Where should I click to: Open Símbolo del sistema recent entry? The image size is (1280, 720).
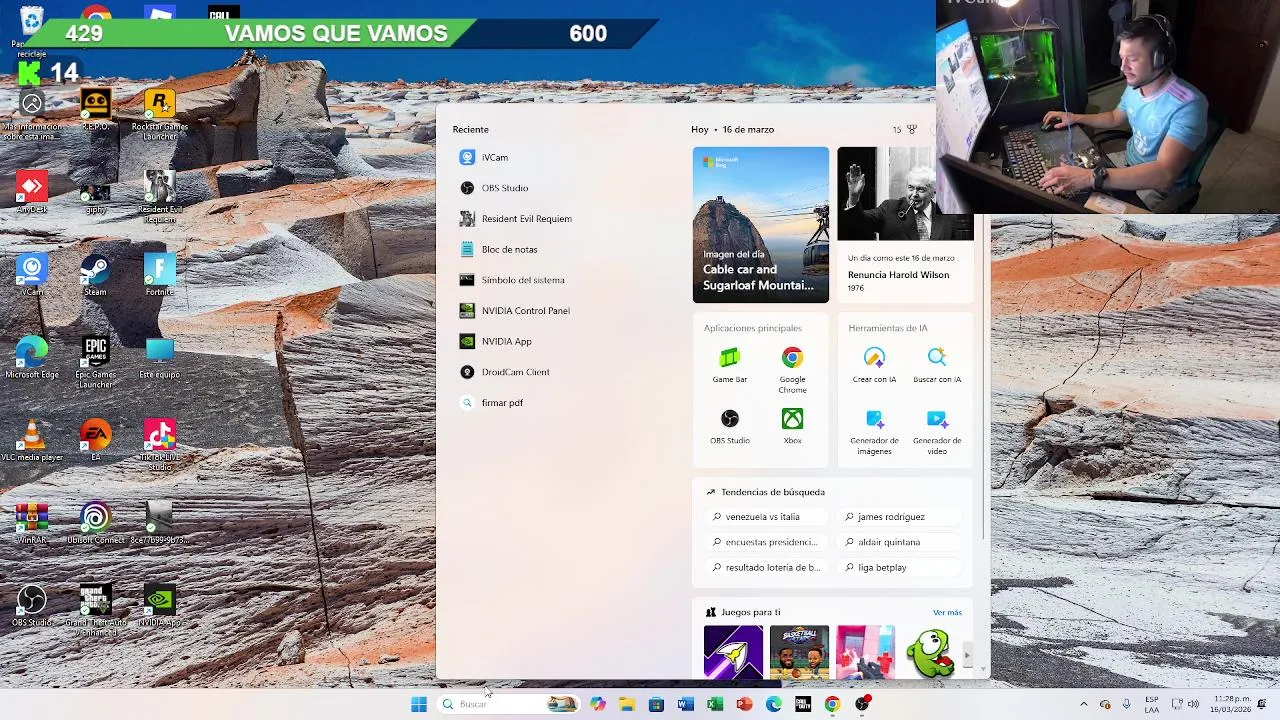coord(513,280)
